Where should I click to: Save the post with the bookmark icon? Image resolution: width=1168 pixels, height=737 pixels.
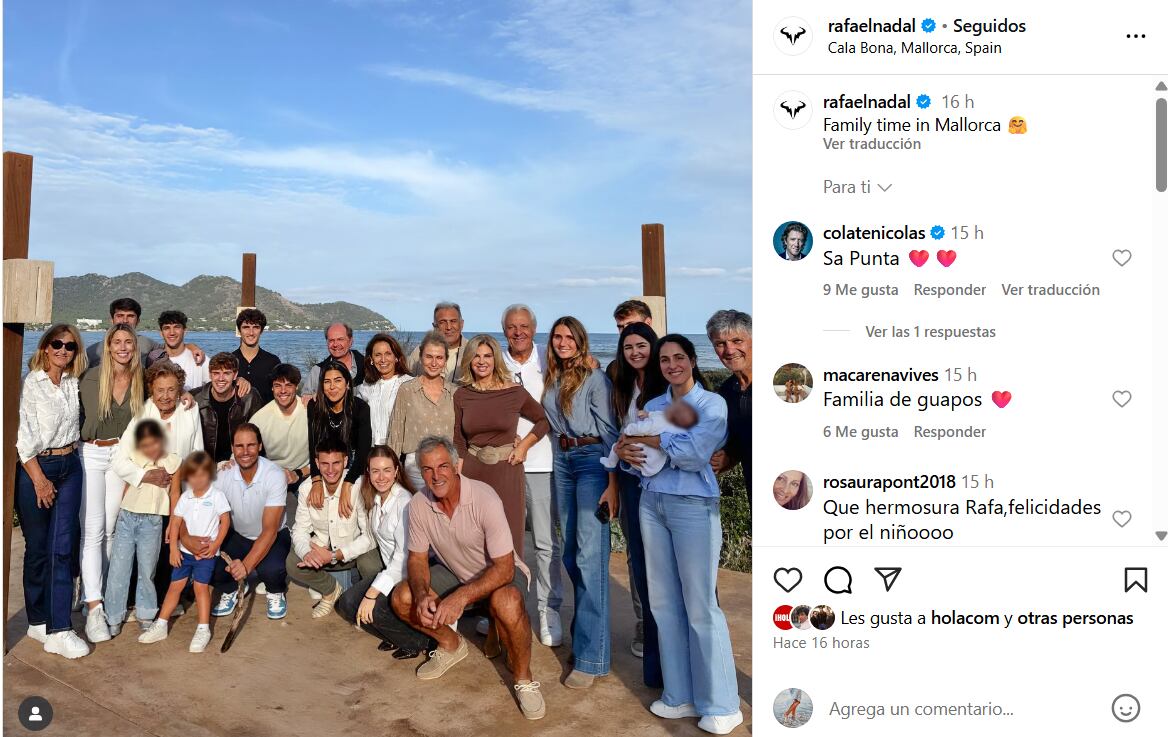(1135, 579)
